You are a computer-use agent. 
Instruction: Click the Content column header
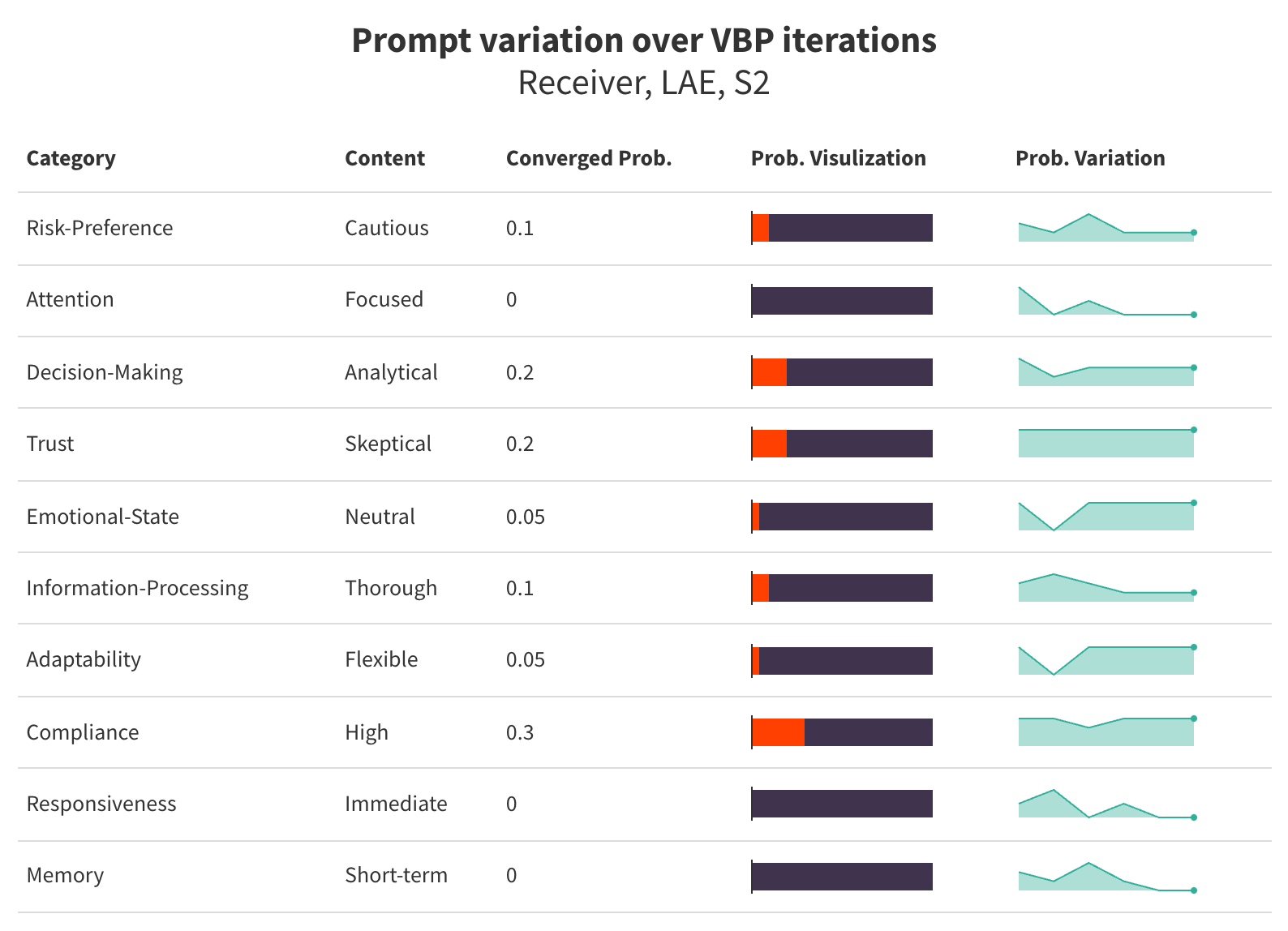pyautogui.click(x=384, y=158)
